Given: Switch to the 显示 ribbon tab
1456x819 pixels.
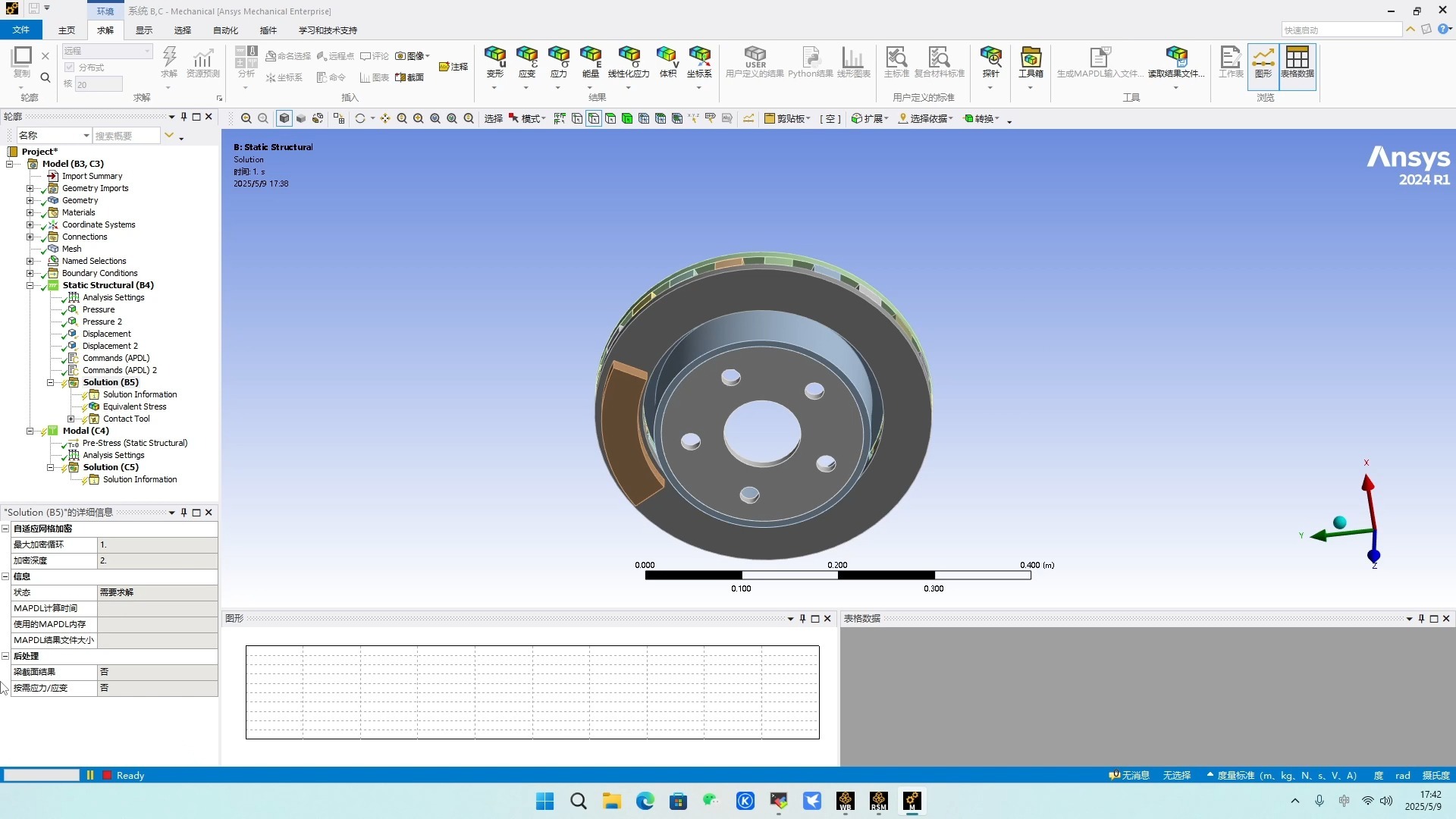Looking at the screenshot, I should click(x=143, y=30).
